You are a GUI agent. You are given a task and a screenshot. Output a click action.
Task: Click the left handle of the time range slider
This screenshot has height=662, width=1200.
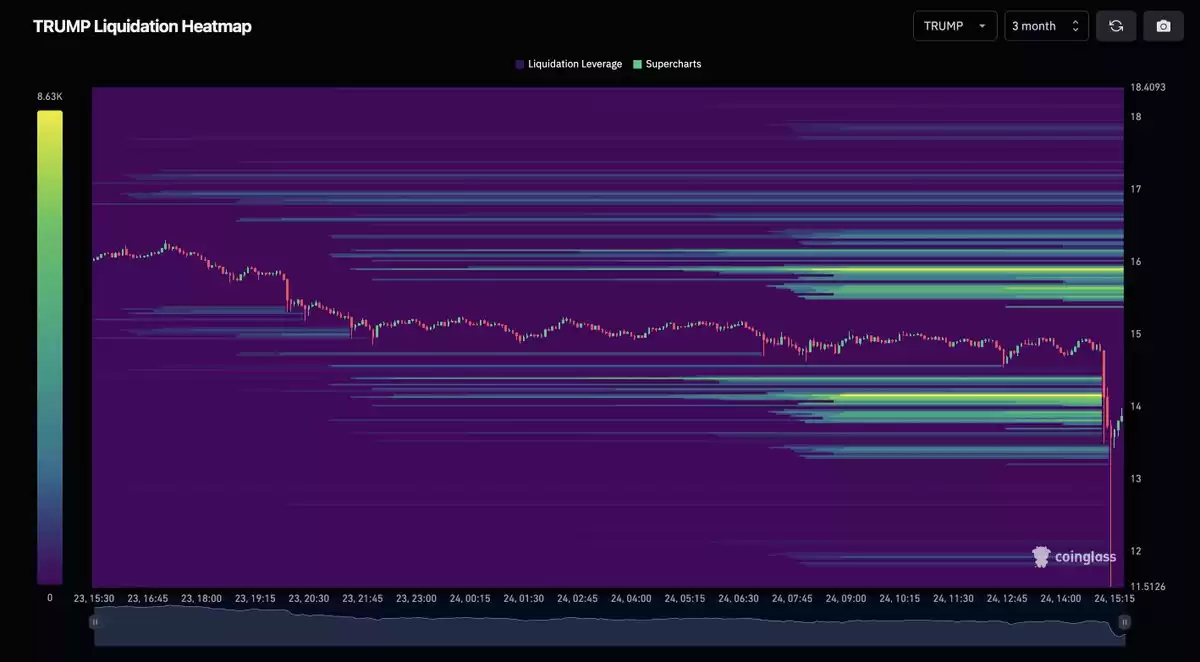click(x=95, y=622)
